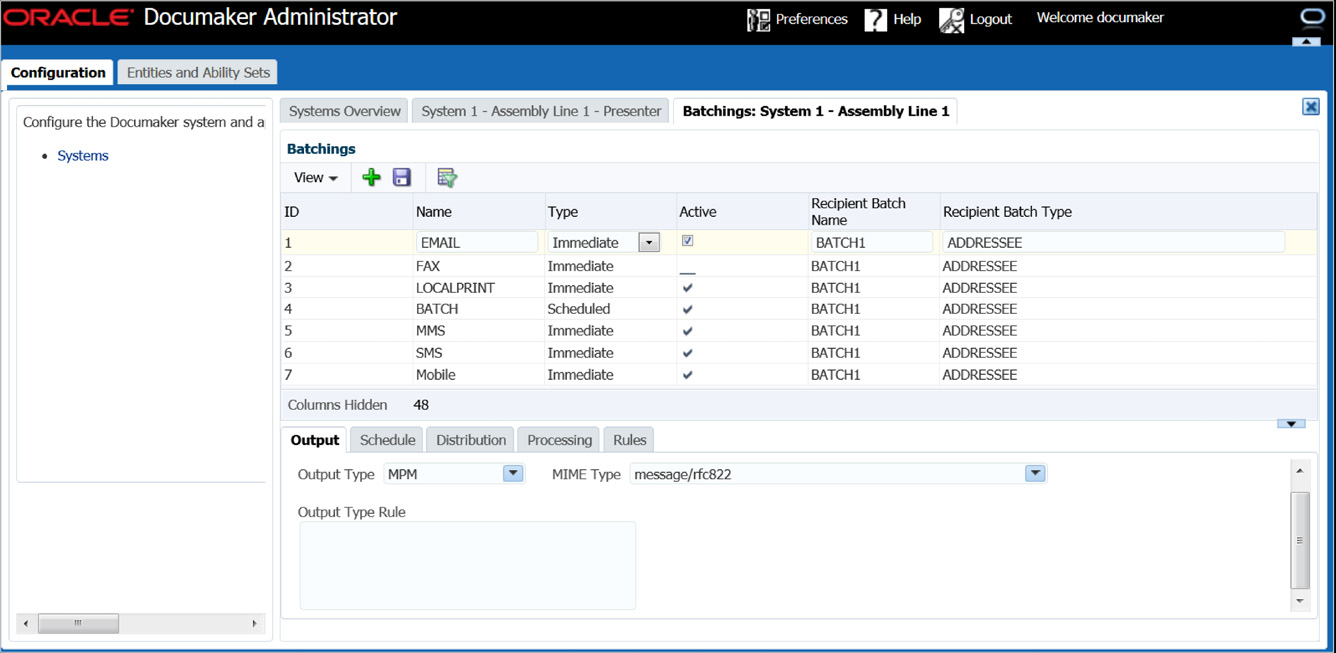Uncheck the Active checkbox for EMAIL

tap(686, 243)
